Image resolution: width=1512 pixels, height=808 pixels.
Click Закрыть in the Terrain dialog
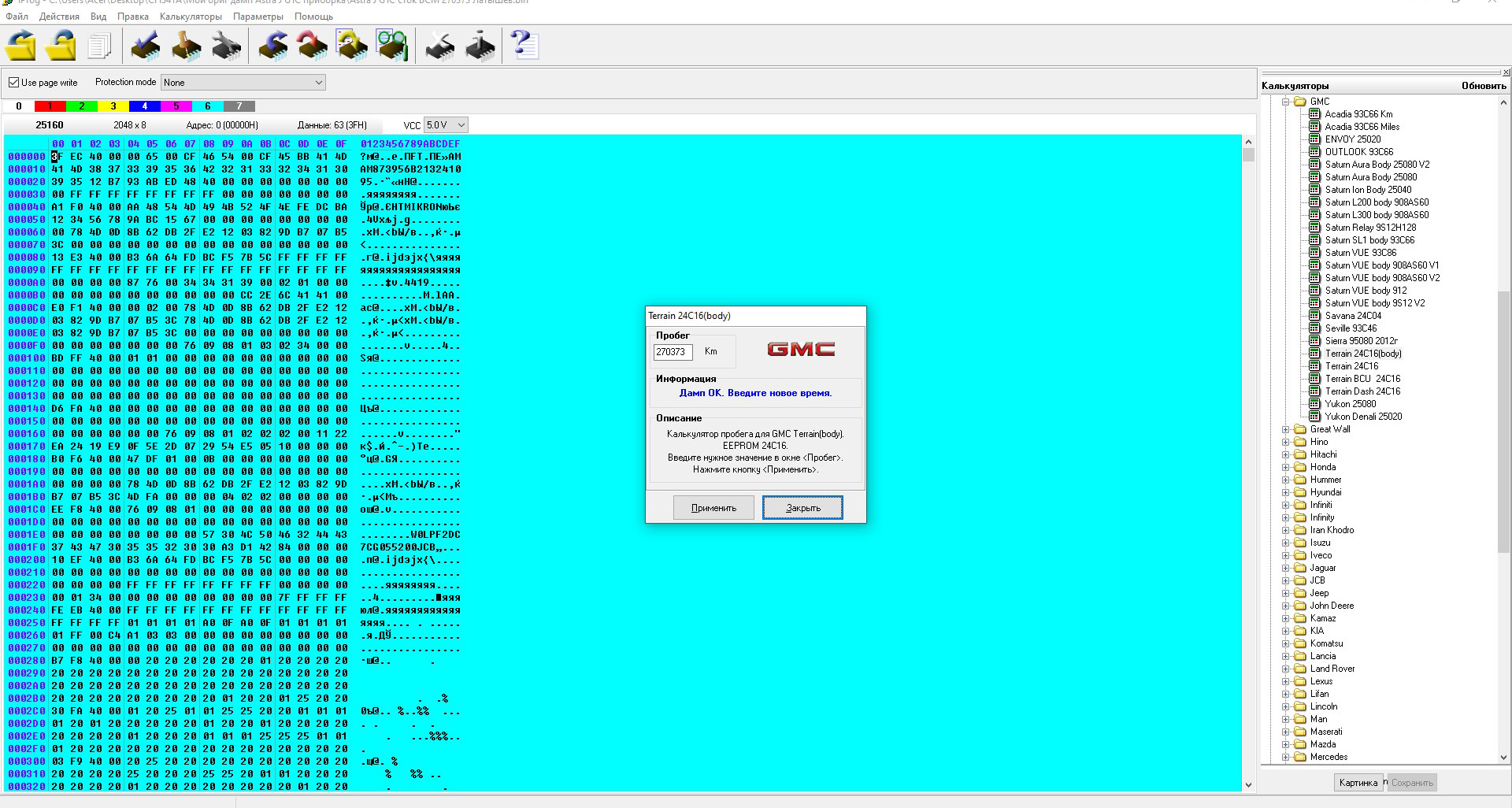tap(802, 508)
